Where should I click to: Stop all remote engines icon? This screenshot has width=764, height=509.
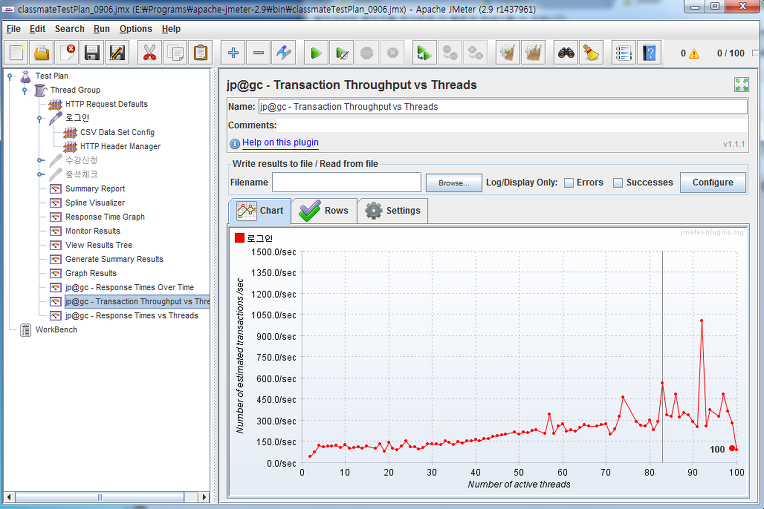(x=450, y=53)
